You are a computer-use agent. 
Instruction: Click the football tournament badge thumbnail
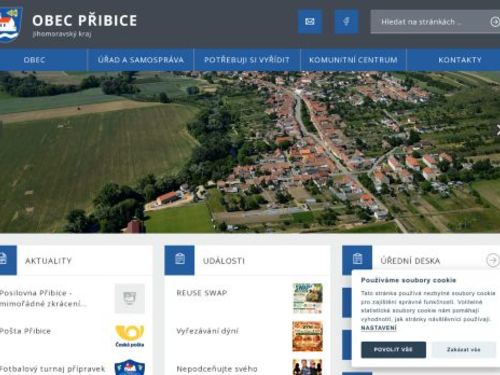[x=130, y=367]
